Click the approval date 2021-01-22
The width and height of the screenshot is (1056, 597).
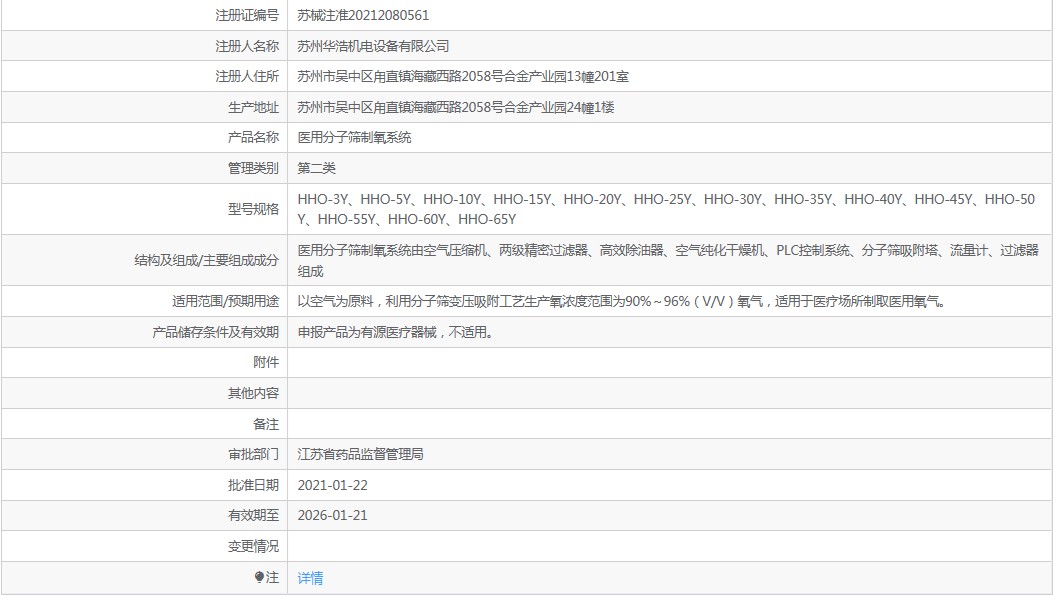(332, 485)
